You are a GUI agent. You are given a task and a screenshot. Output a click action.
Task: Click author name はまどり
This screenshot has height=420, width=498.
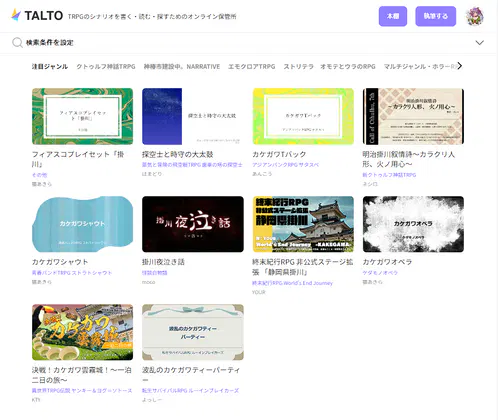click(x=152, y=174)
